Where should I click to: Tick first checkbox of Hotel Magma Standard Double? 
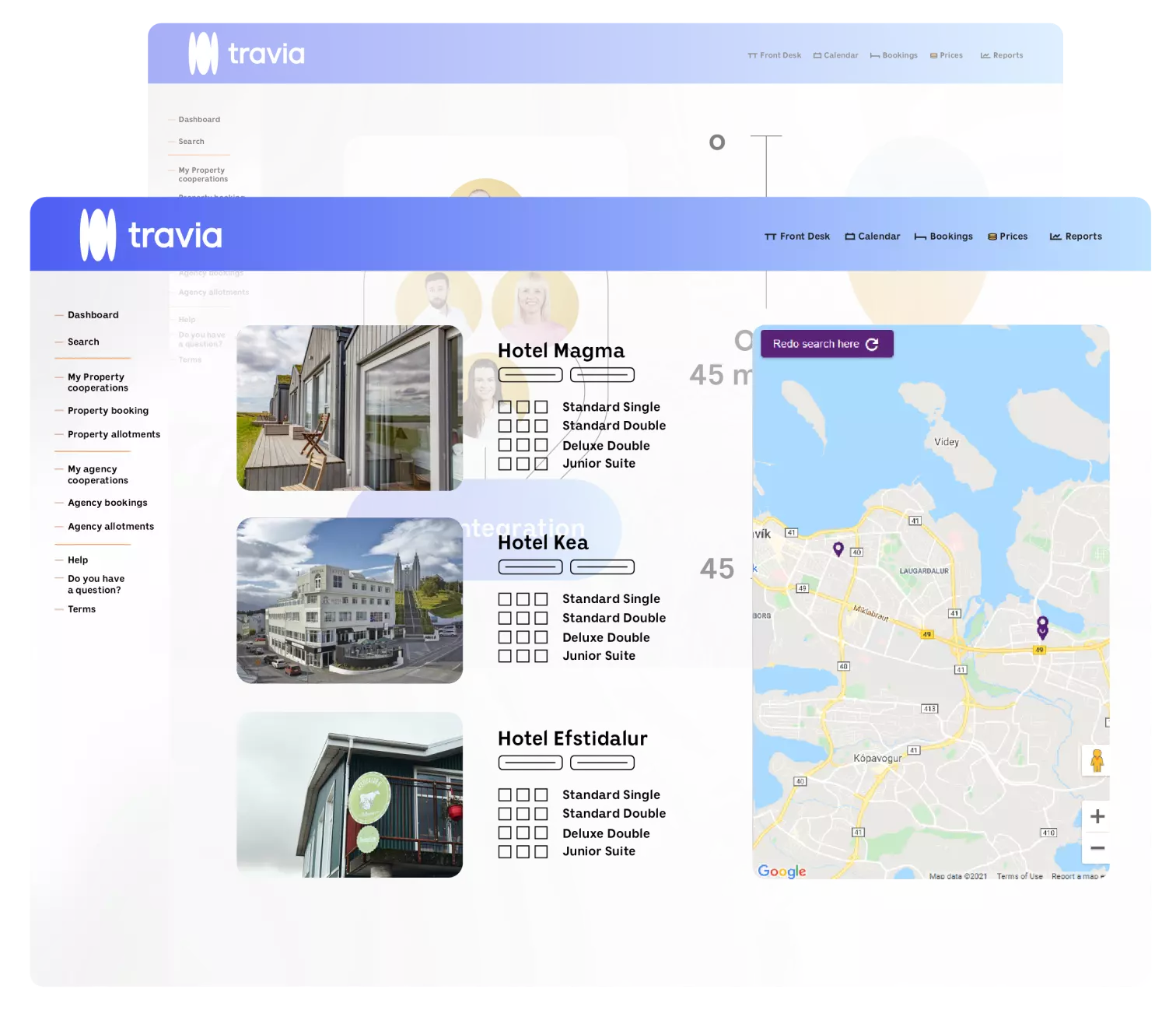(505, 426)
